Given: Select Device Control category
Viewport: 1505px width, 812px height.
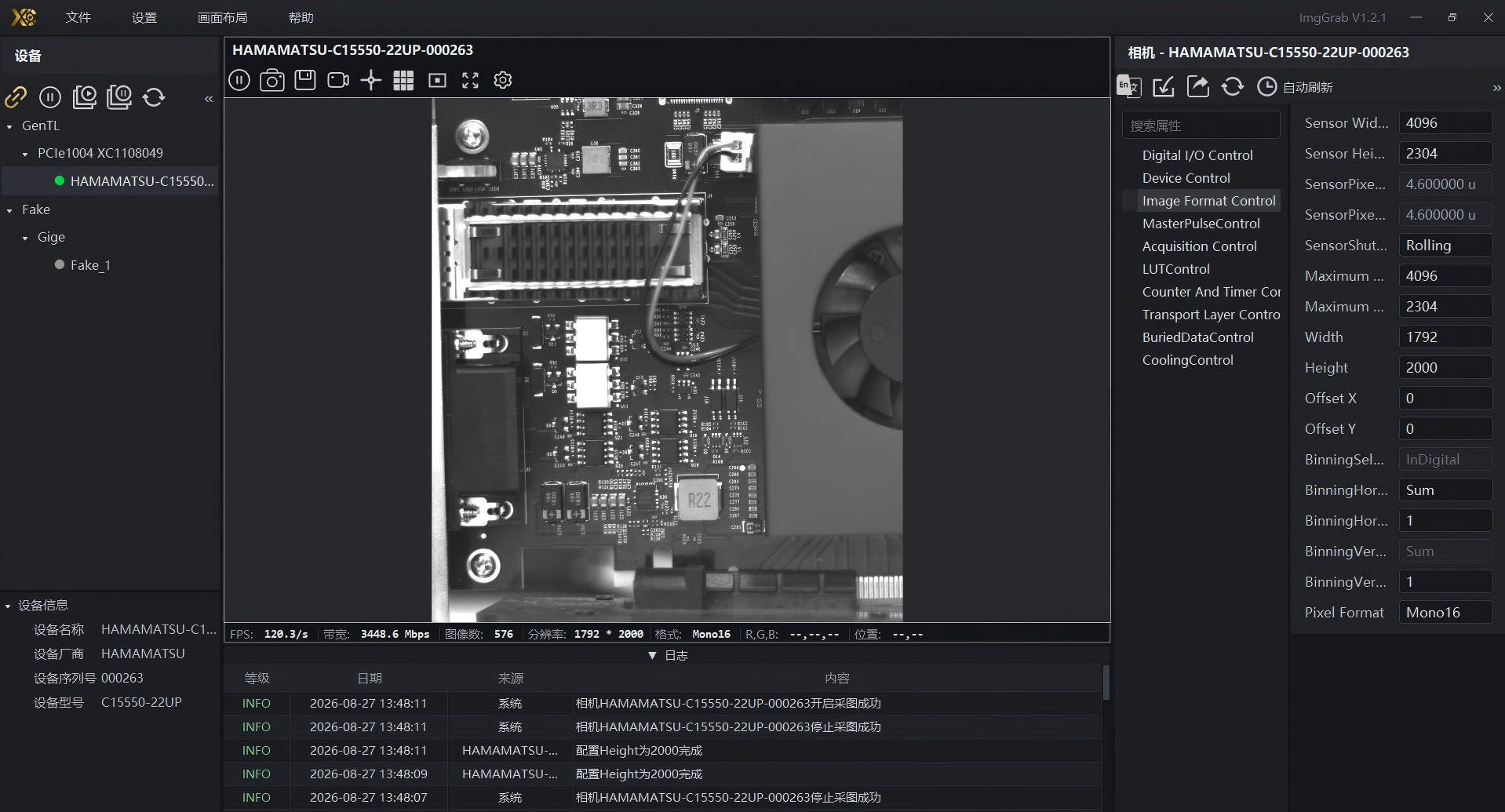Looking at the screenshot, I should (1186, 178).
